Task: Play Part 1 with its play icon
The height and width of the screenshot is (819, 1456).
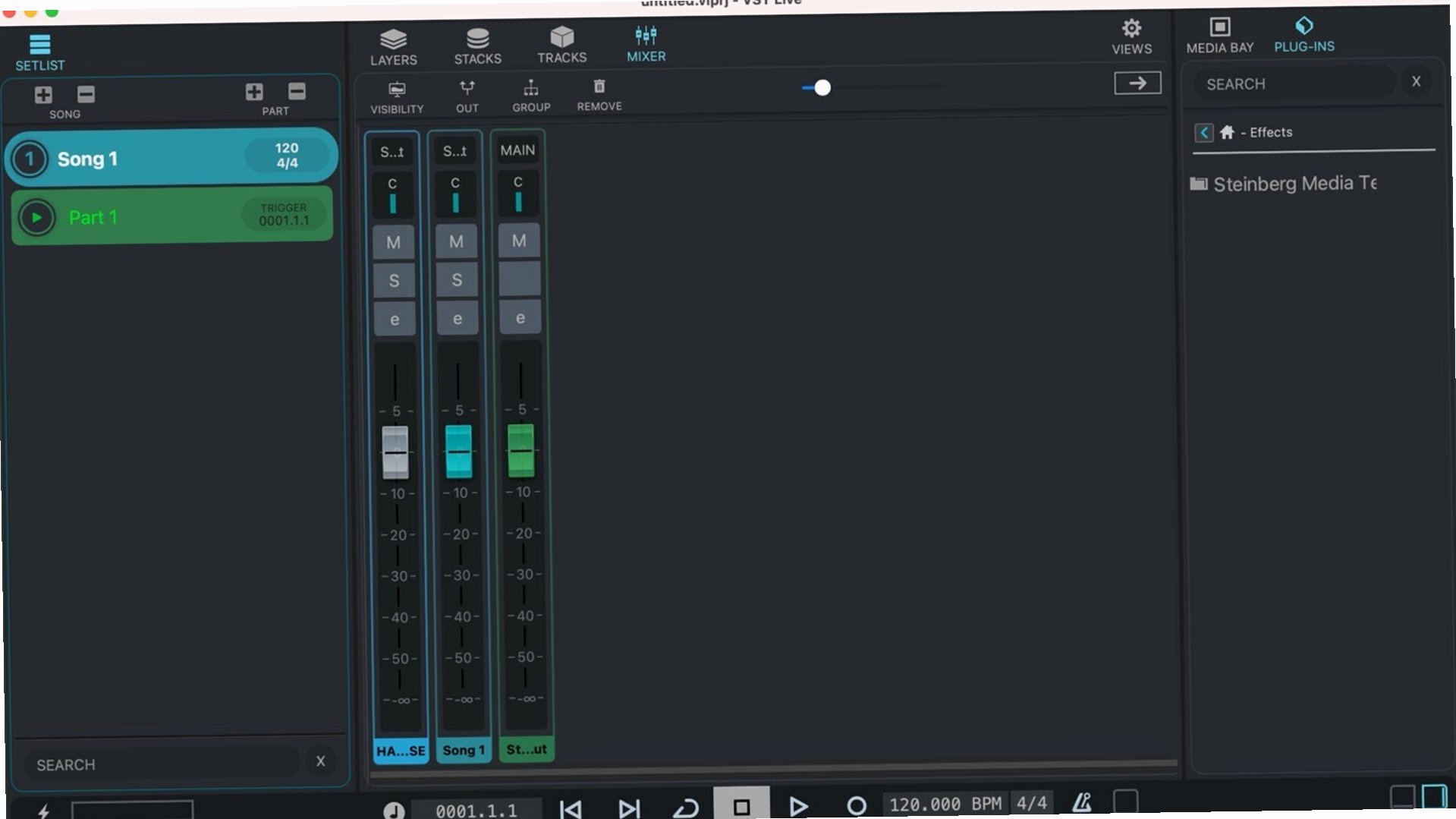Action: 36,218
